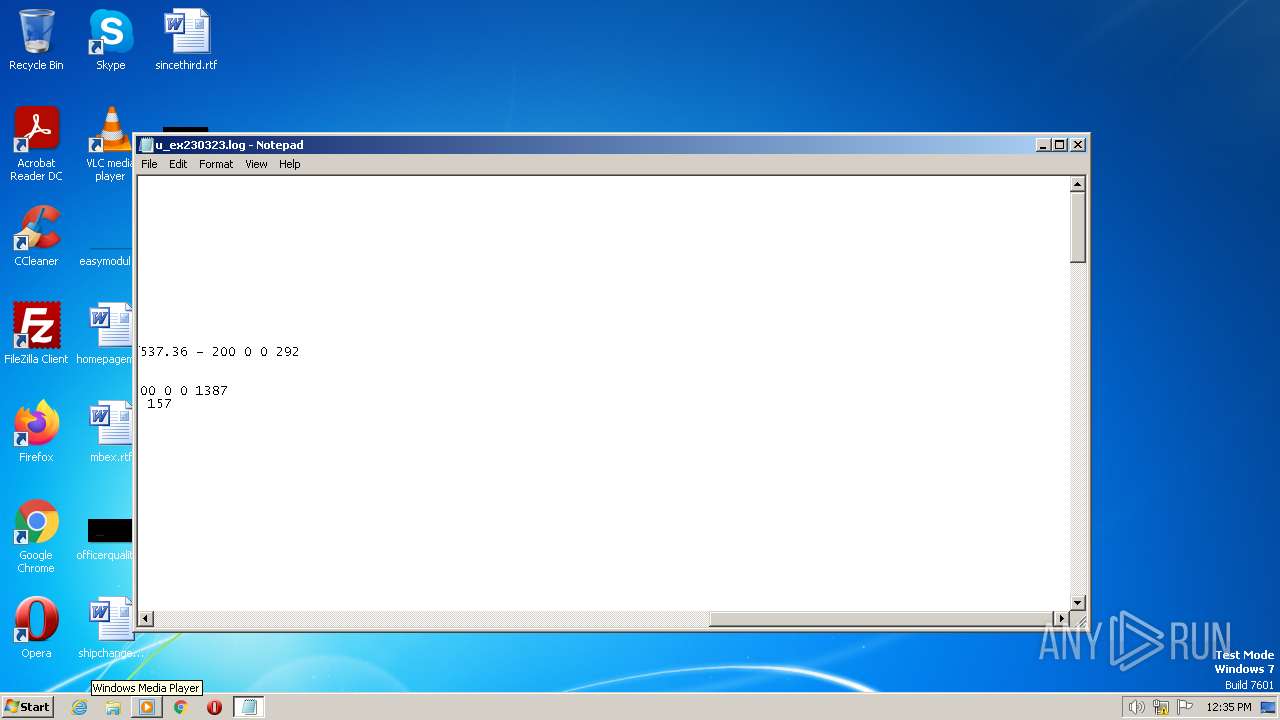The width and height of the screenshot is (1280, 720).
Task: Switch to Notepad taskbar button
Action: coord(249,707)
